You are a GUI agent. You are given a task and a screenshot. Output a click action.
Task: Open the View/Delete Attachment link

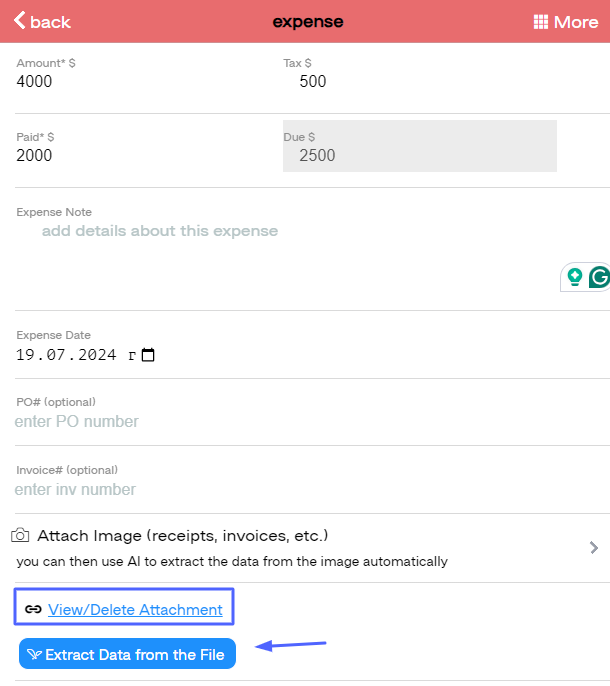pos(135,609)
